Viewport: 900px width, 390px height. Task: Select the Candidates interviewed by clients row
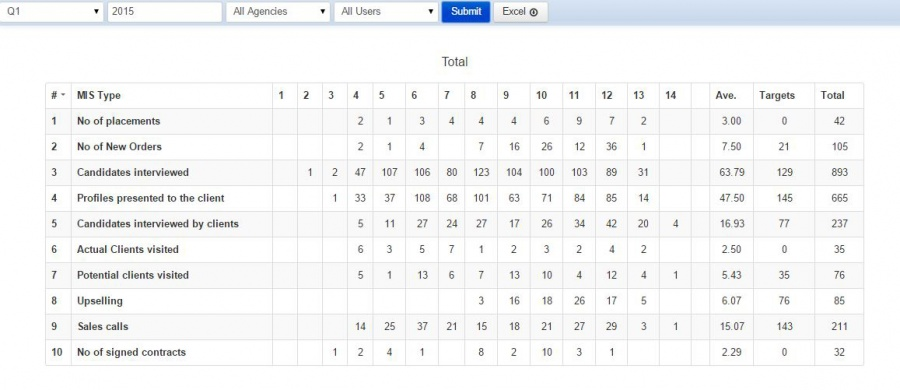point(454,224)
